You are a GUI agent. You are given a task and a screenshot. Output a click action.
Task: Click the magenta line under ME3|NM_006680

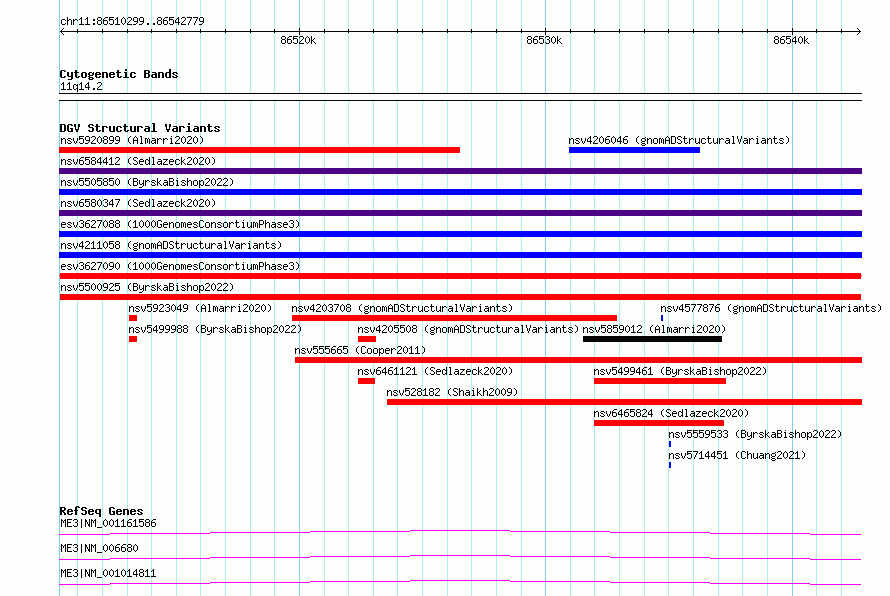click(460, 557)
